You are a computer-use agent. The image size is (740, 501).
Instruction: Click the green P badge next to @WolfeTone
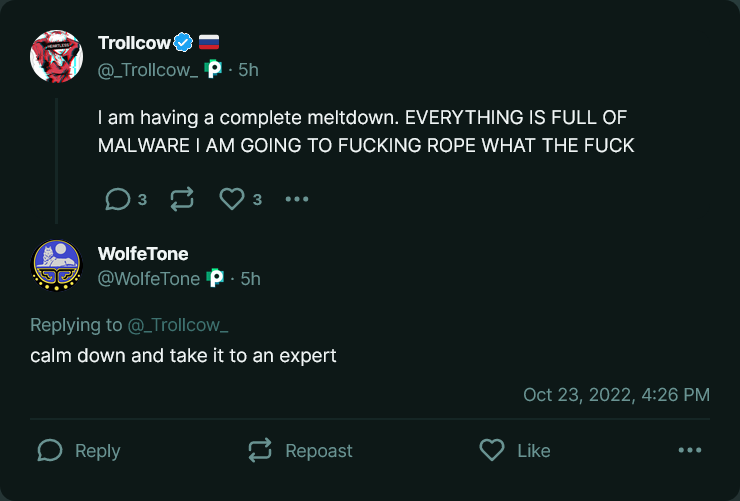(x=216, y=279)
